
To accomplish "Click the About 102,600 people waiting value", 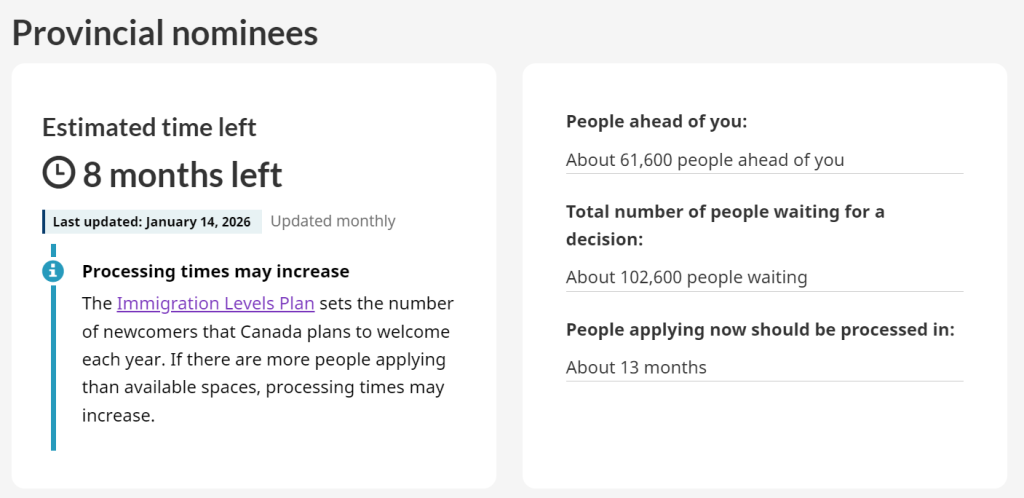I will coord(686,277).
